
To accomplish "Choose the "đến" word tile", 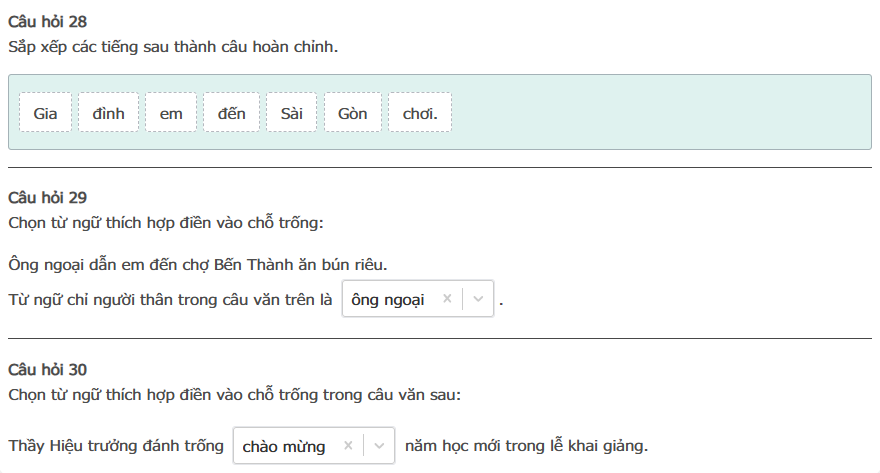I will 231,113.
